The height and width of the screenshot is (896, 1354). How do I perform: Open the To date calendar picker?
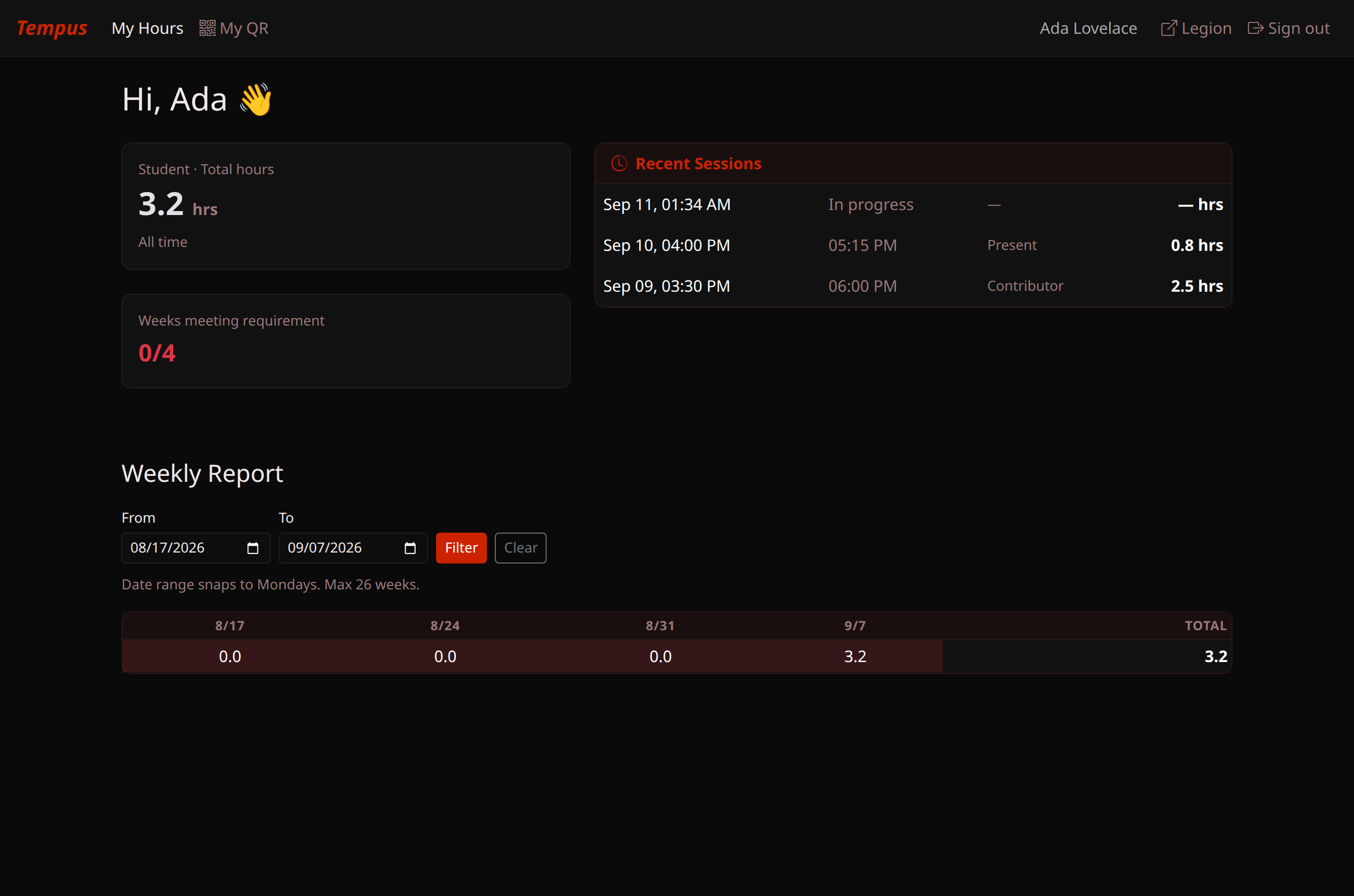tap(410, 548)
